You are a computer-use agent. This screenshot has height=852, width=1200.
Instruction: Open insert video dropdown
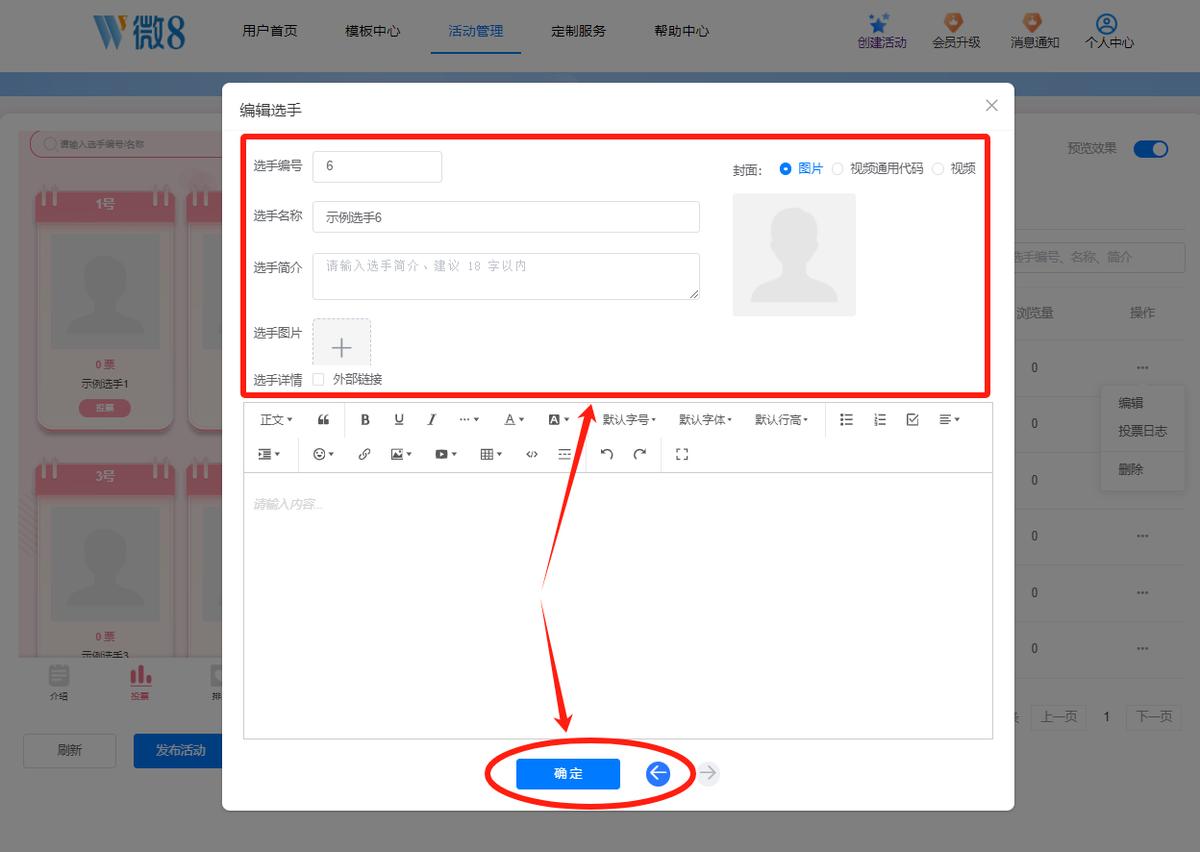(445, 454)
